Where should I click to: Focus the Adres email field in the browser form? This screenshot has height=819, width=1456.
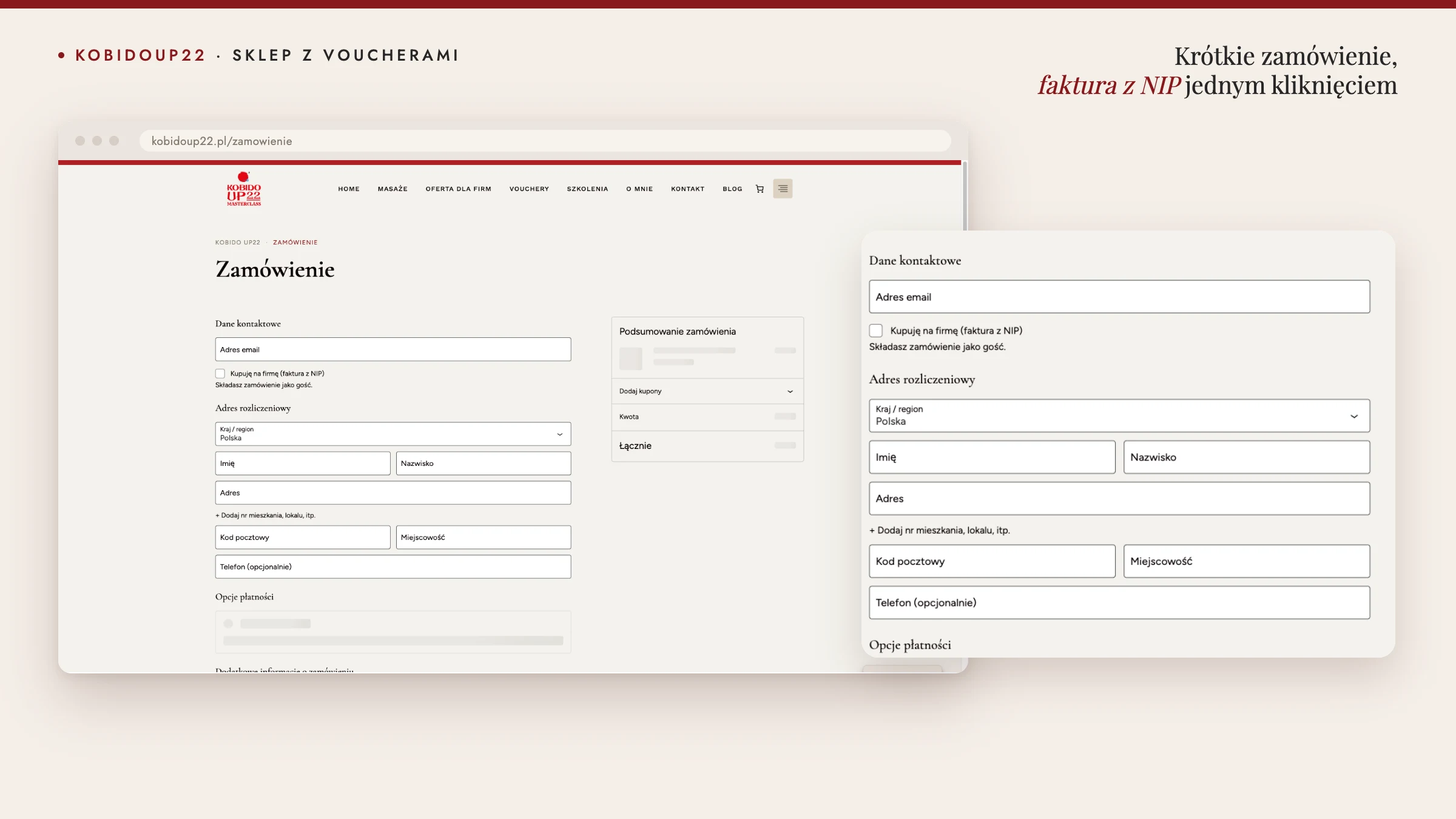pyautogui.click(x=393, y=349)
